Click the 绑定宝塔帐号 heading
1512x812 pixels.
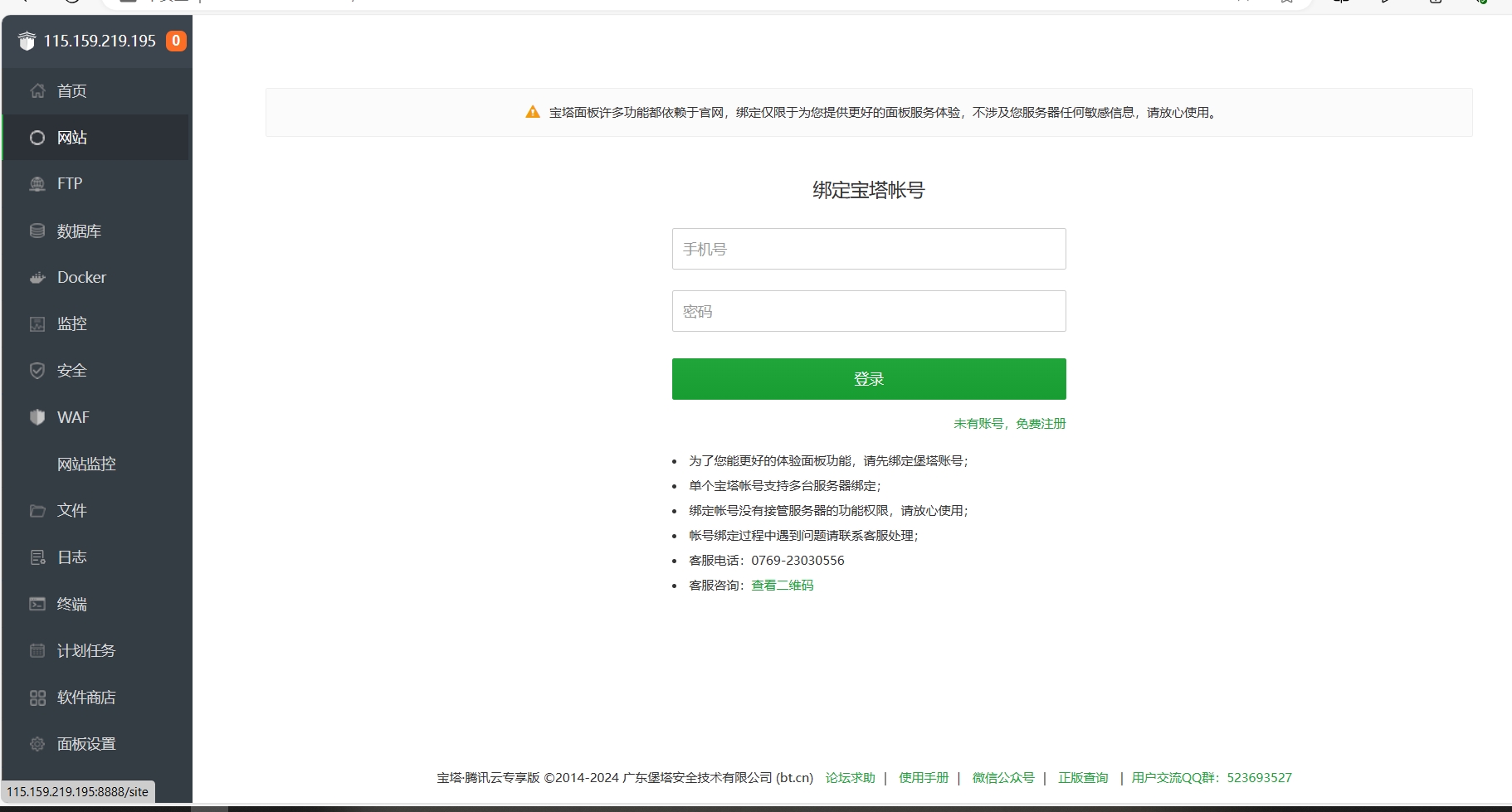(x=869, y=190)
